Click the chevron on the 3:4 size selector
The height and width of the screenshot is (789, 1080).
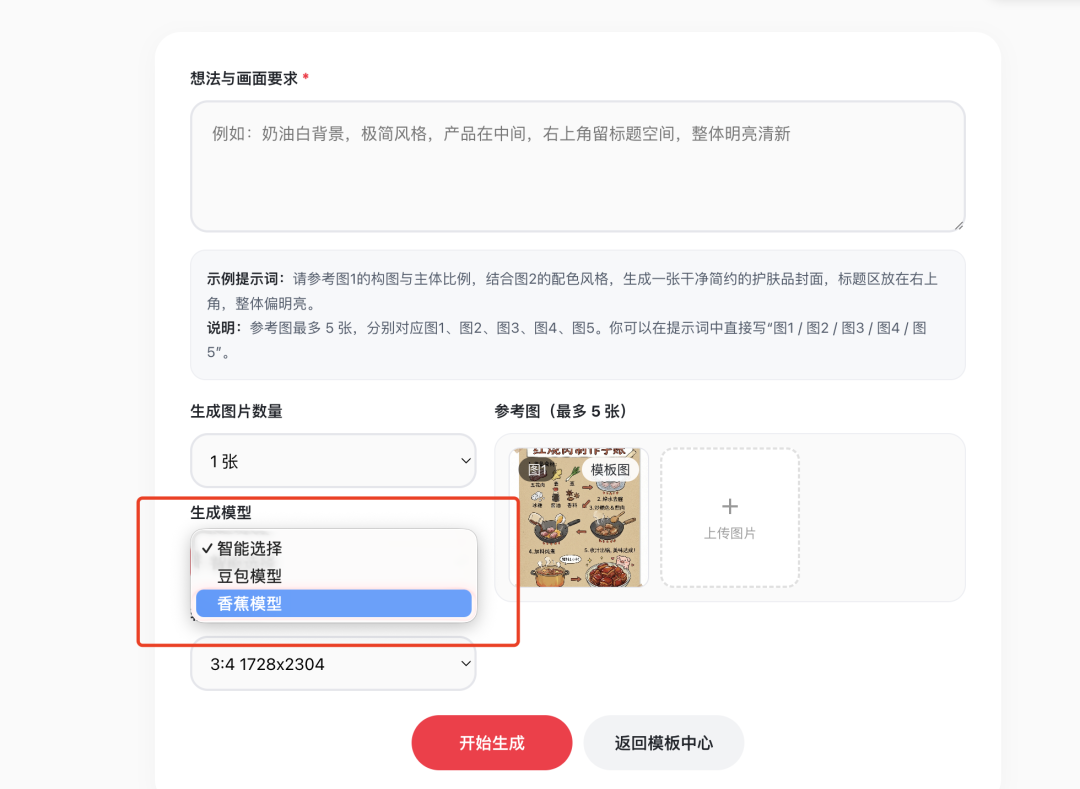point(465,663)
